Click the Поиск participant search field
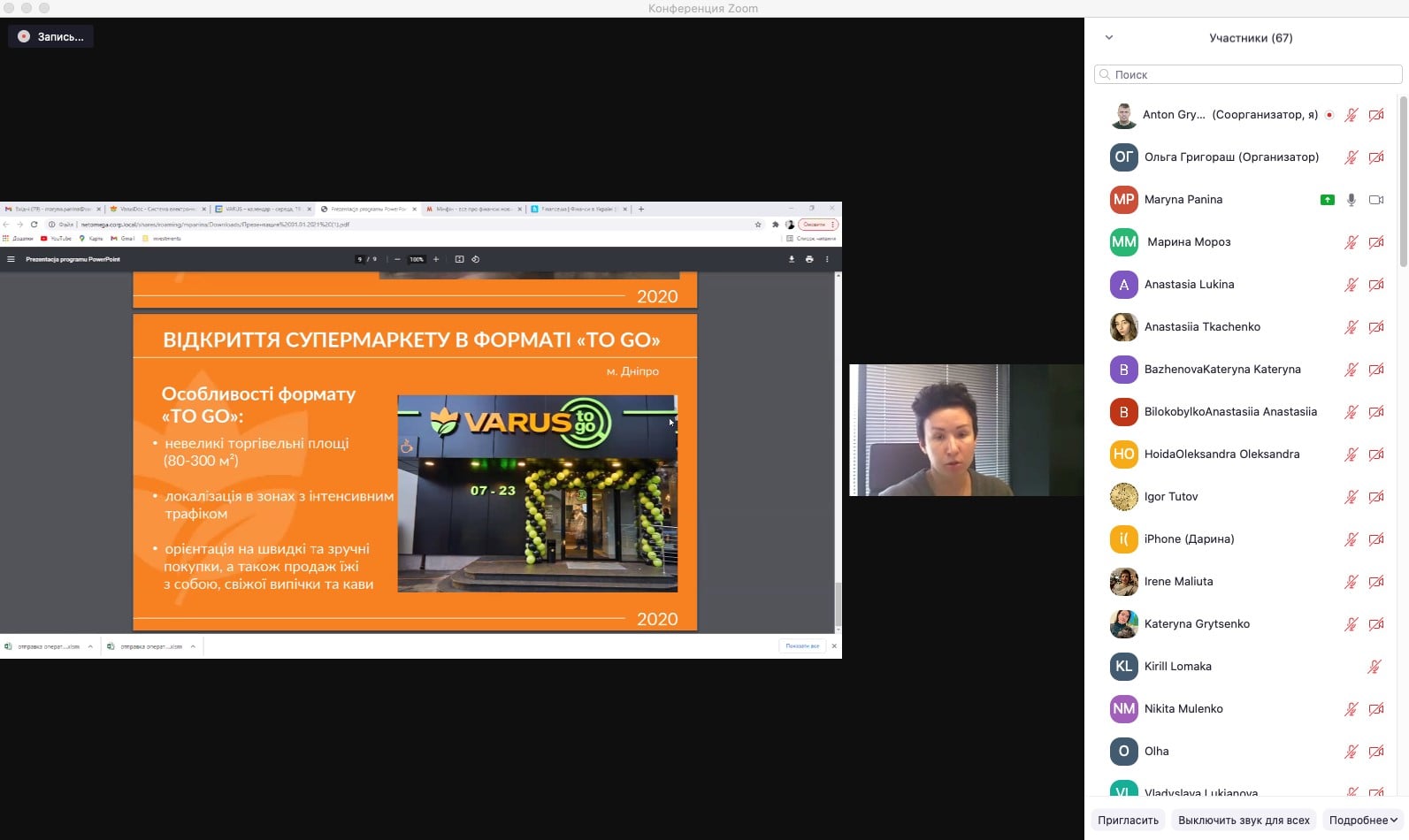Screen dimensions: 1409x840 click(1248, 74)
